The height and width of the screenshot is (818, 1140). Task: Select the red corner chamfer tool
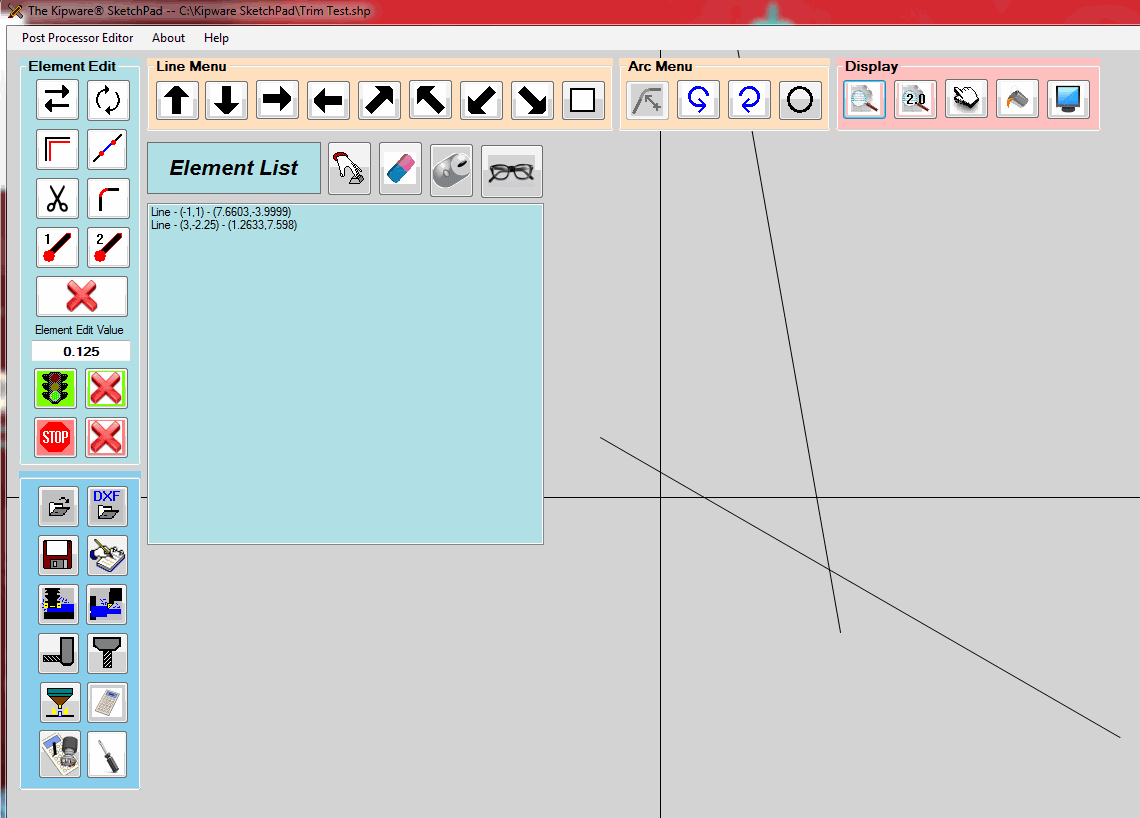pos(57,149)
